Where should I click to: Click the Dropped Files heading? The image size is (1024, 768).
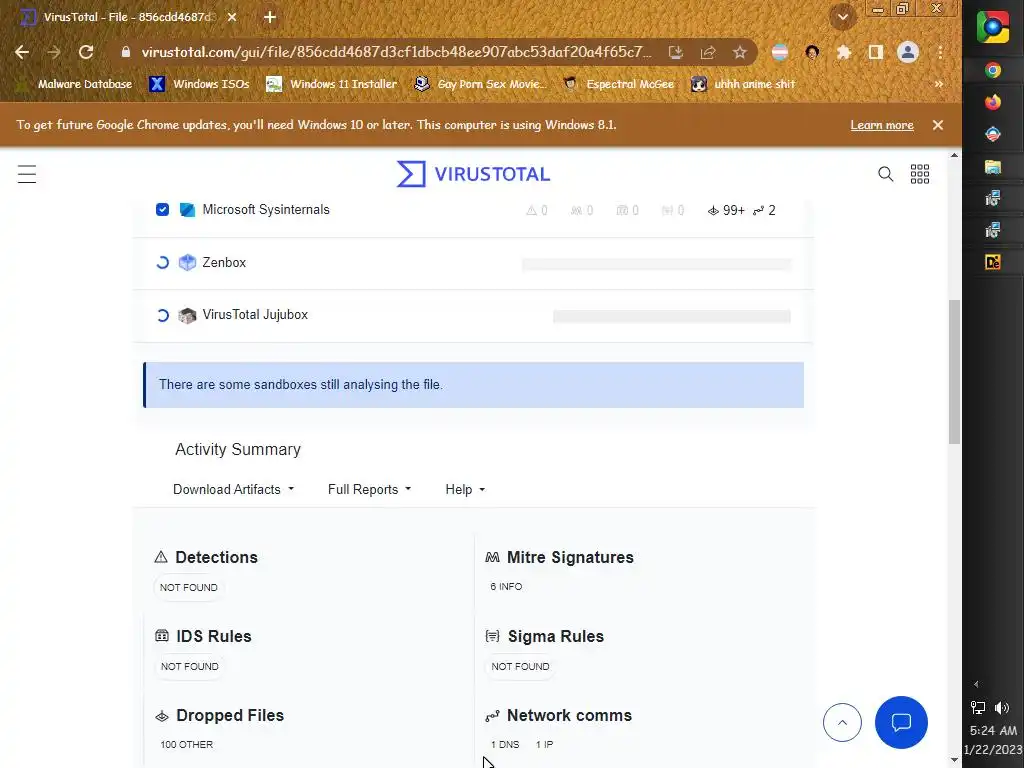tap(230, 715)
